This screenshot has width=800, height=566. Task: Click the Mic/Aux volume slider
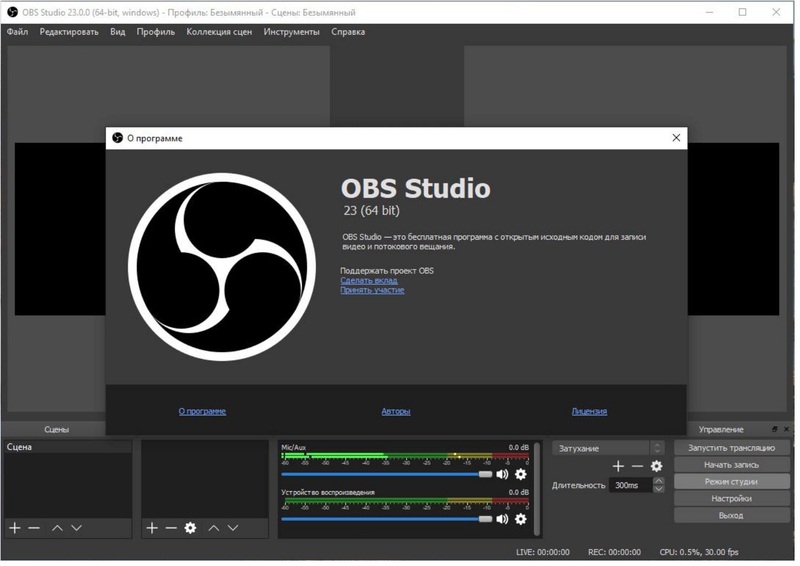385,474
